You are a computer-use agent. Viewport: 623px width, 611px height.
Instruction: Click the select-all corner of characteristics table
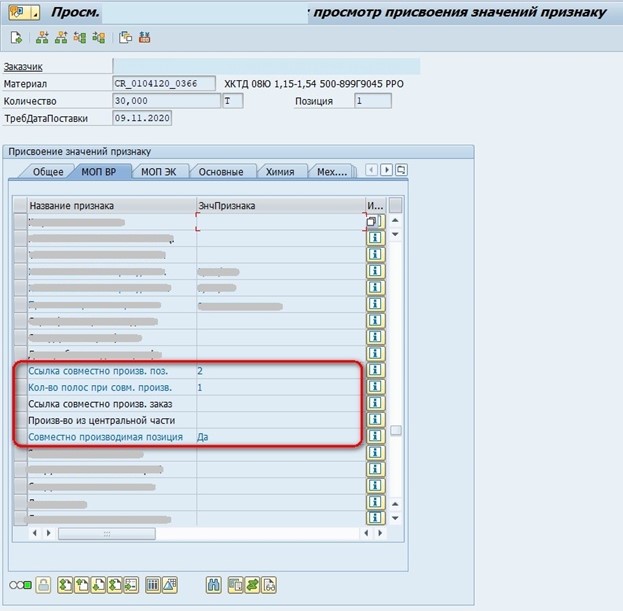pos(20,205)
